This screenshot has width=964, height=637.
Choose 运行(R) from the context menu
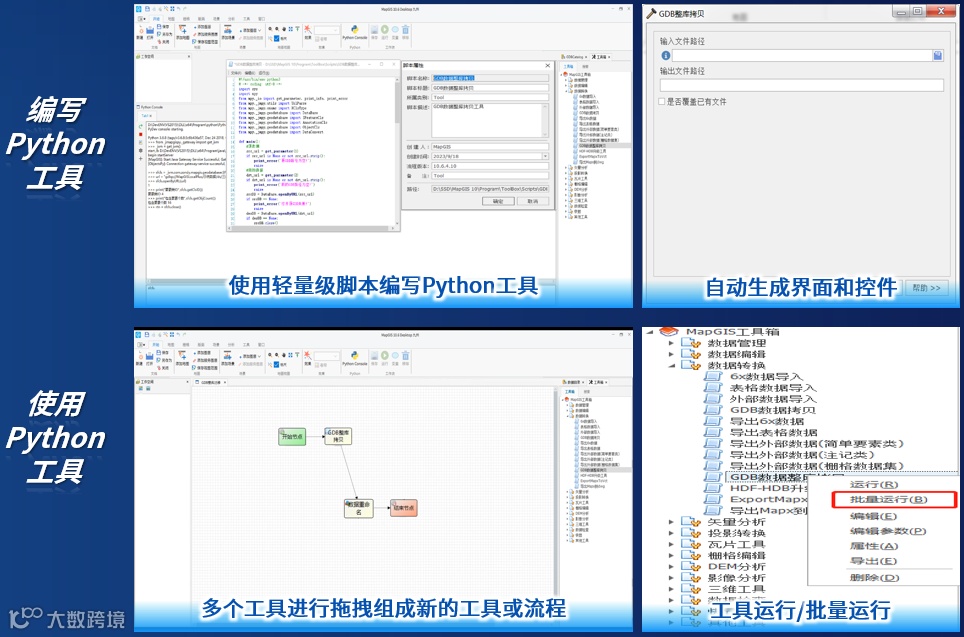874,485
